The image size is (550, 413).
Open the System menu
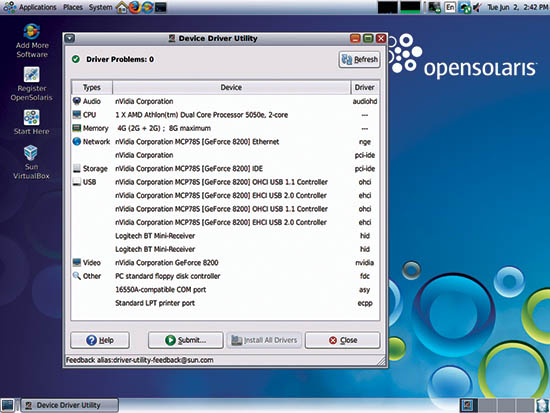[x=100, y=7]
